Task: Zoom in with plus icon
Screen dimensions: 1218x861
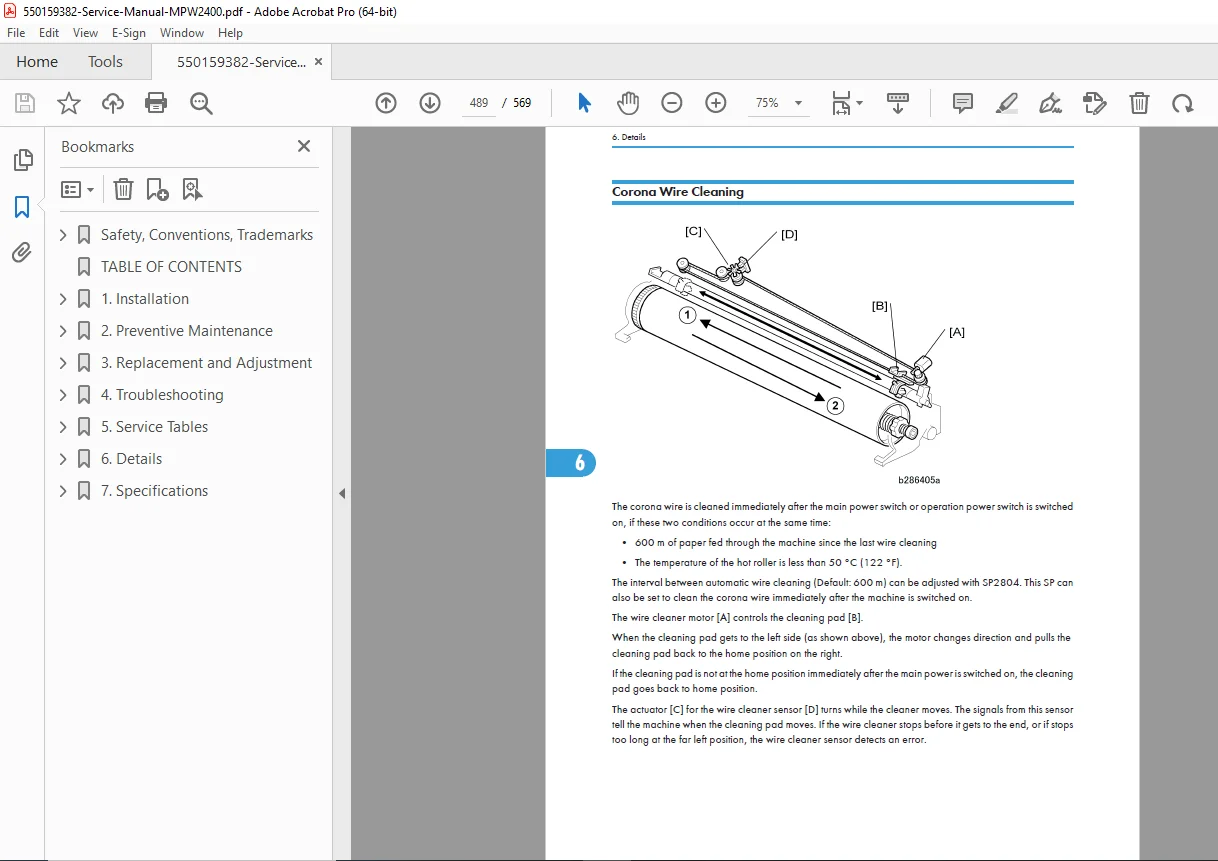Action: click(716, 103)
